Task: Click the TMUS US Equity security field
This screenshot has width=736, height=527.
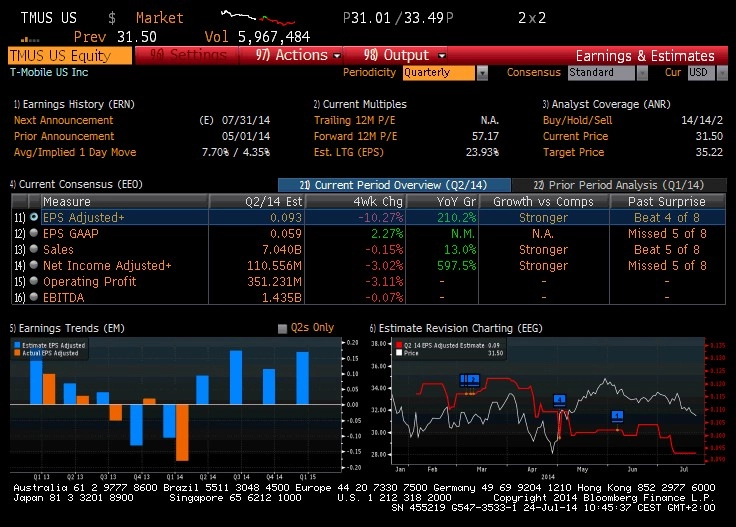Action: coord(70,56)
